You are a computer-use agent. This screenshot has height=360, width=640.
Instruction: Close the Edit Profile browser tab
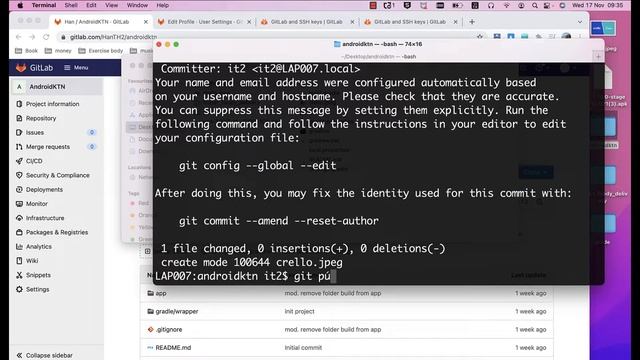pos(249,22)
